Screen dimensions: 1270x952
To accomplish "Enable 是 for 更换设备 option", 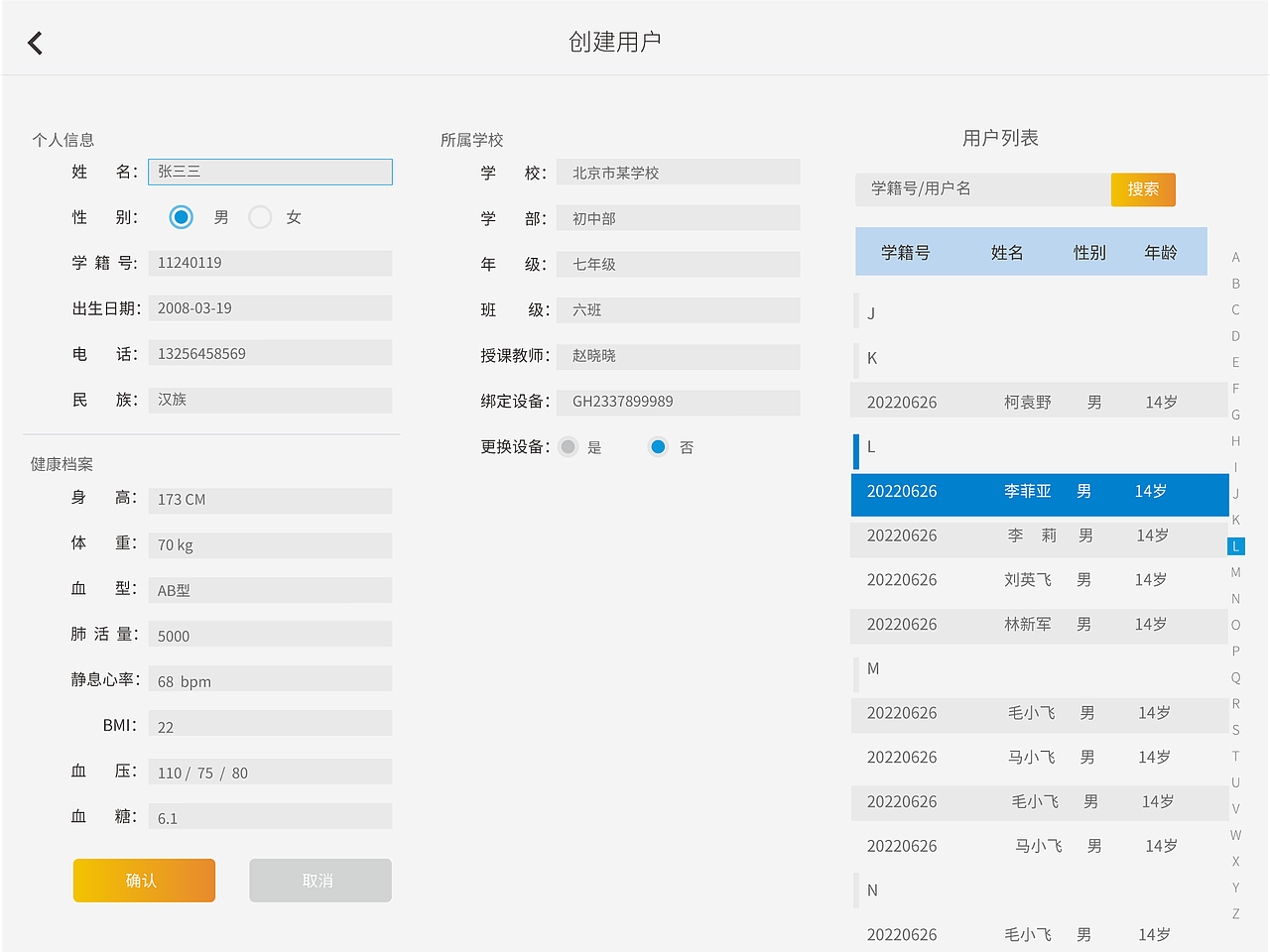I will point(568,447).
